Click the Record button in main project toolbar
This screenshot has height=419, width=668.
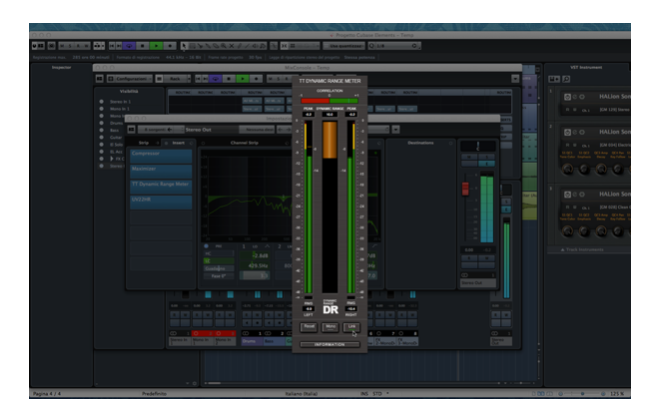tap(170, 46)
